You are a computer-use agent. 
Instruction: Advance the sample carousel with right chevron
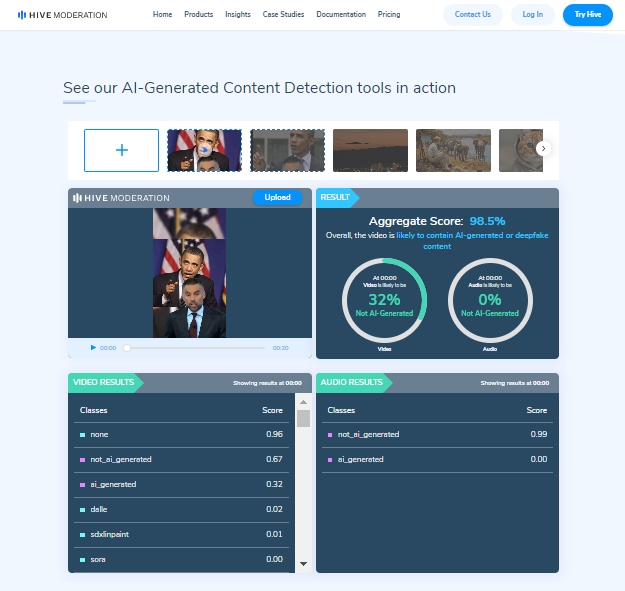coord(543,148)
